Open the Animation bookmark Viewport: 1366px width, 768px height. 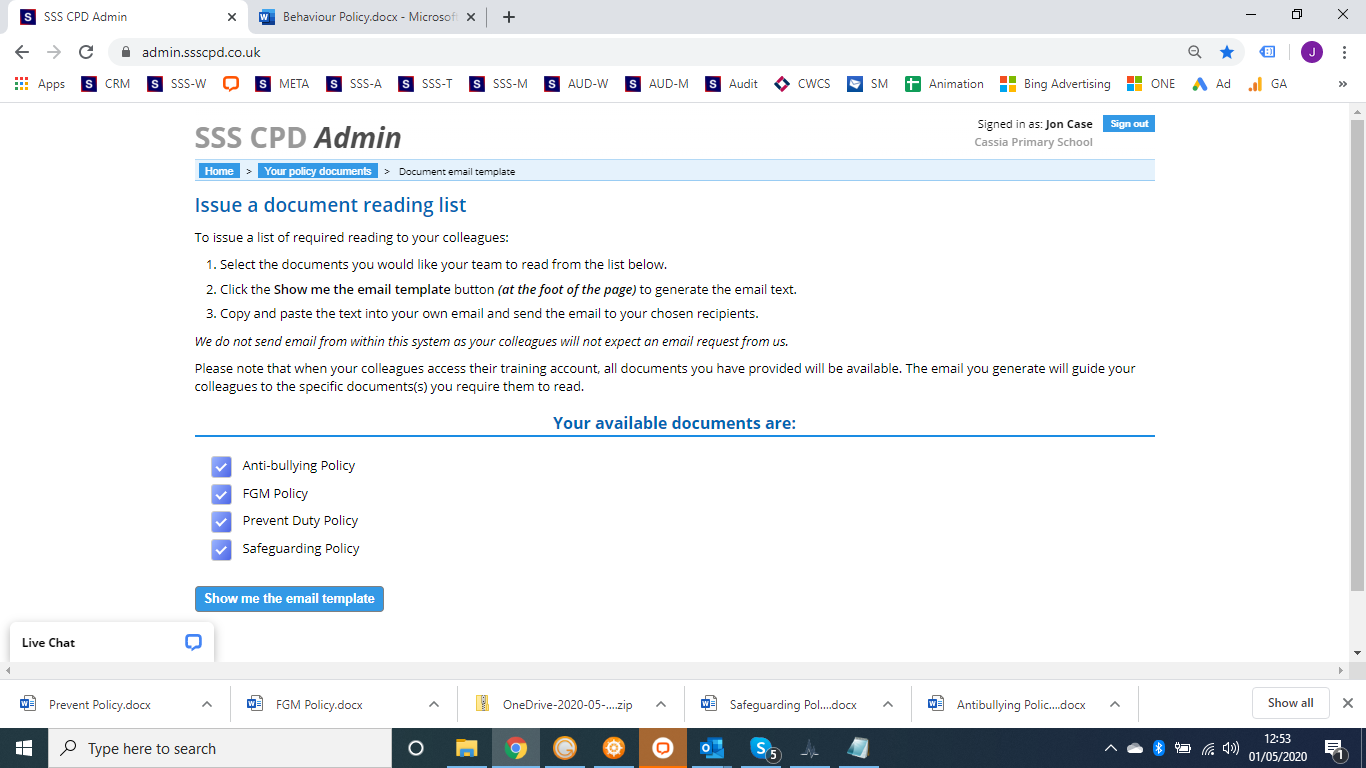pyautogui.click(x=944, y=84)
